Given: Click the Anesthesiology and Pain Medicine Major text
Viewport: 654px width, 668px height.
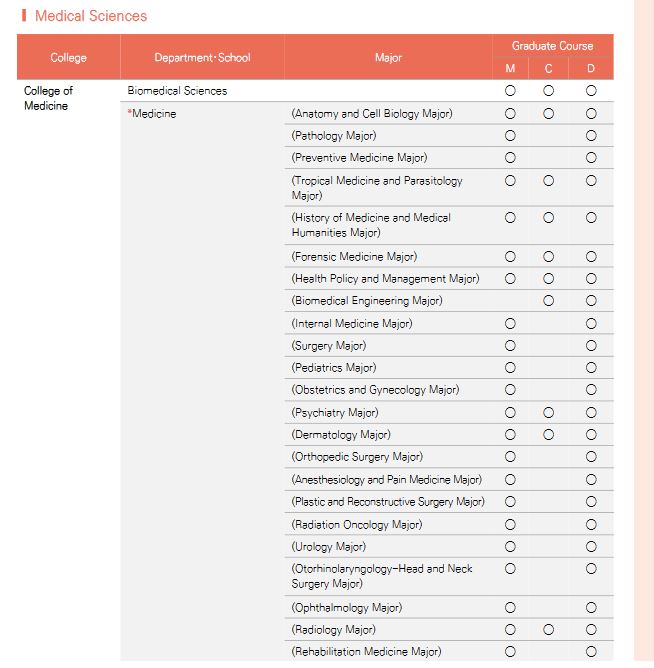Looking at the screenshot, I should tap(386, 480).
